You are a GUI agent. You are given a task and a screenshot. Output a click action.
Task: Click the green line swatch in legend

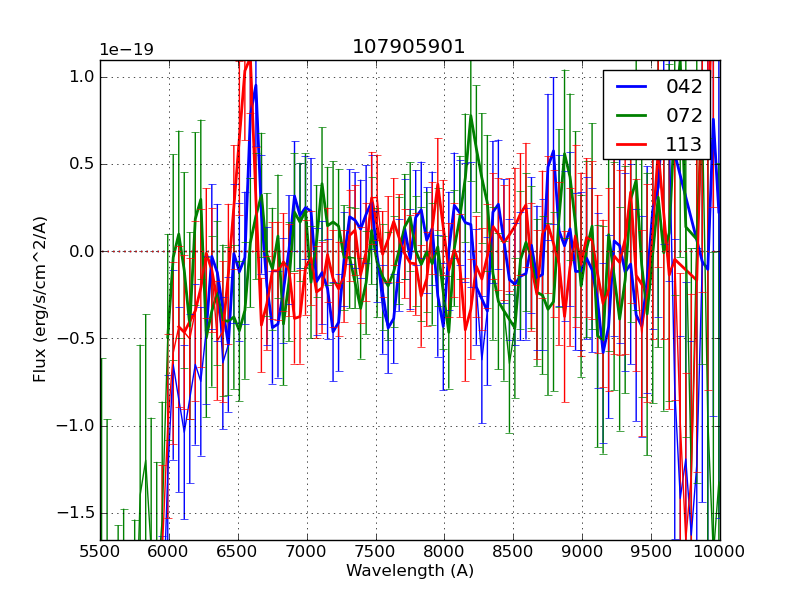point(631,116)
